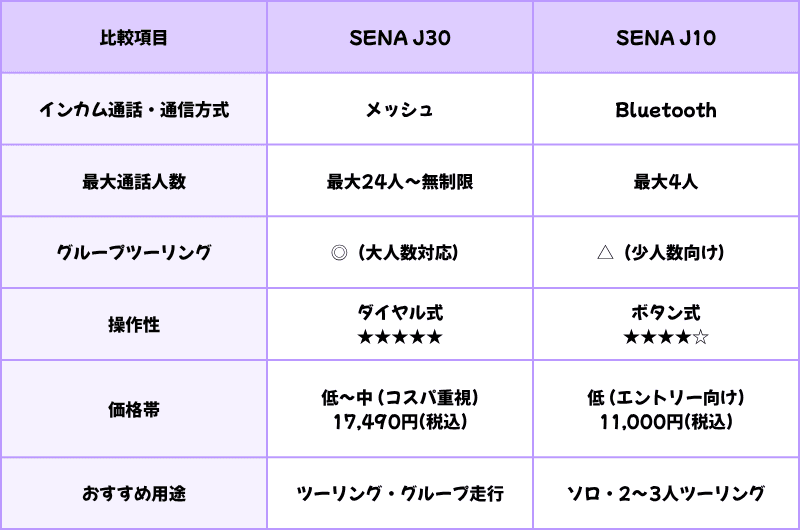The height and width of the screenshot is (530, 800).
Task: Click the ツーリング・グループ走行 cell
Action: (x=399, y=493)
